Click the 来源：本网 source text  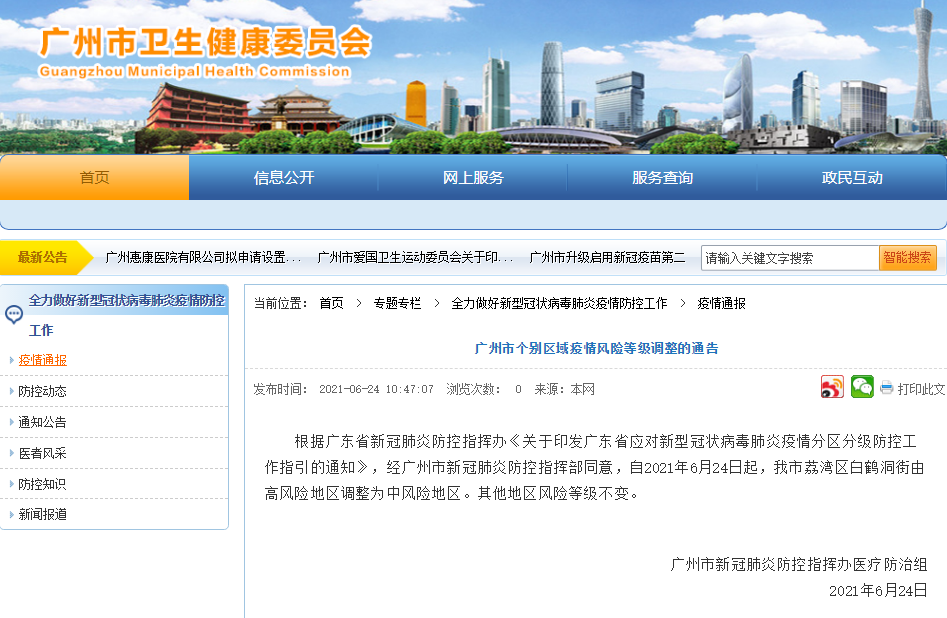[x=565, y=389]
